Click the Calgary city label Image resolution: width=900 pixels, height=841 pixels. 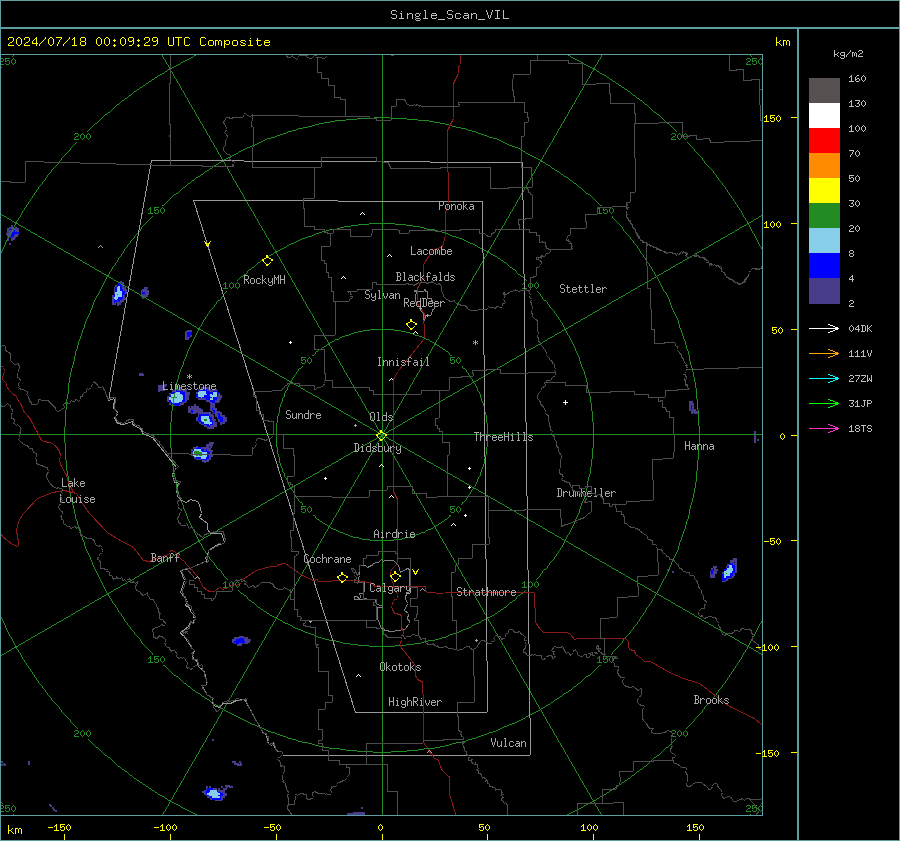click(x=390, y=588)
